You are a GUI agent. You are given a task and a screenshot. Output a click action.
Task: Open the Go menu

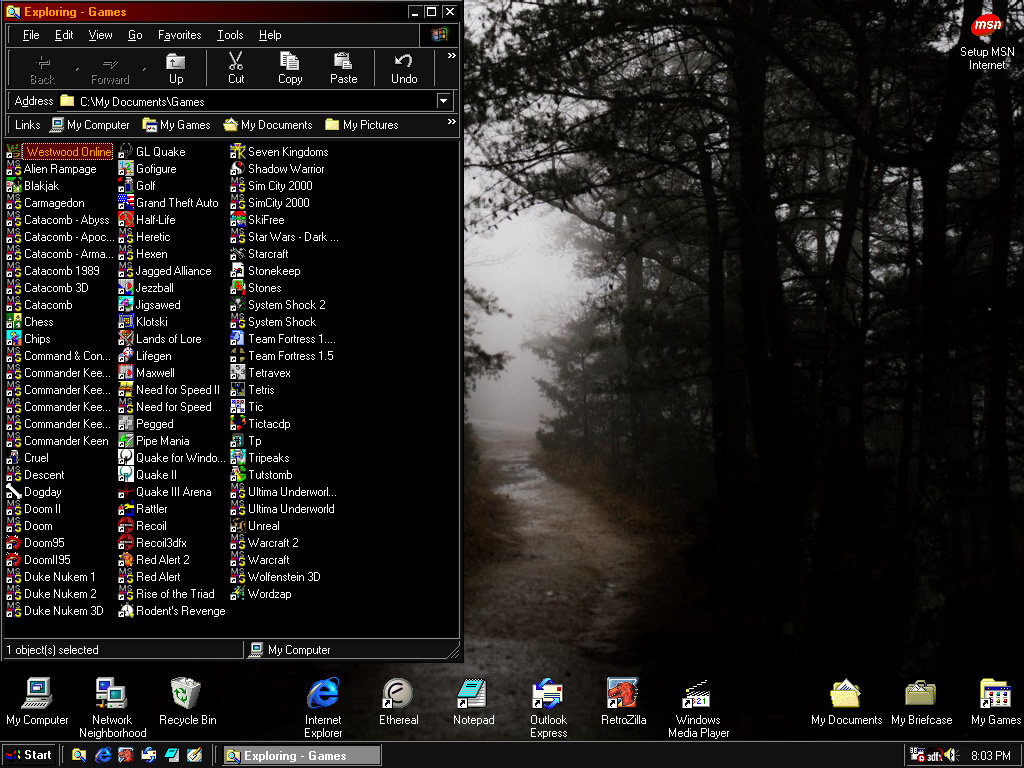[x=135, y=35]
